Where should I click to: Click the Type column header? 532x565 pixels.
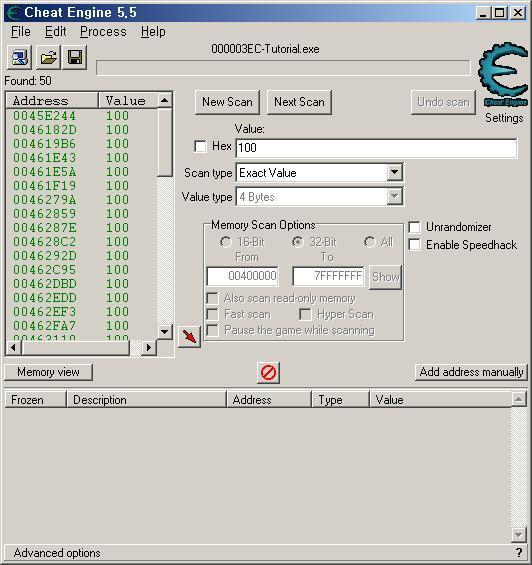340,400
